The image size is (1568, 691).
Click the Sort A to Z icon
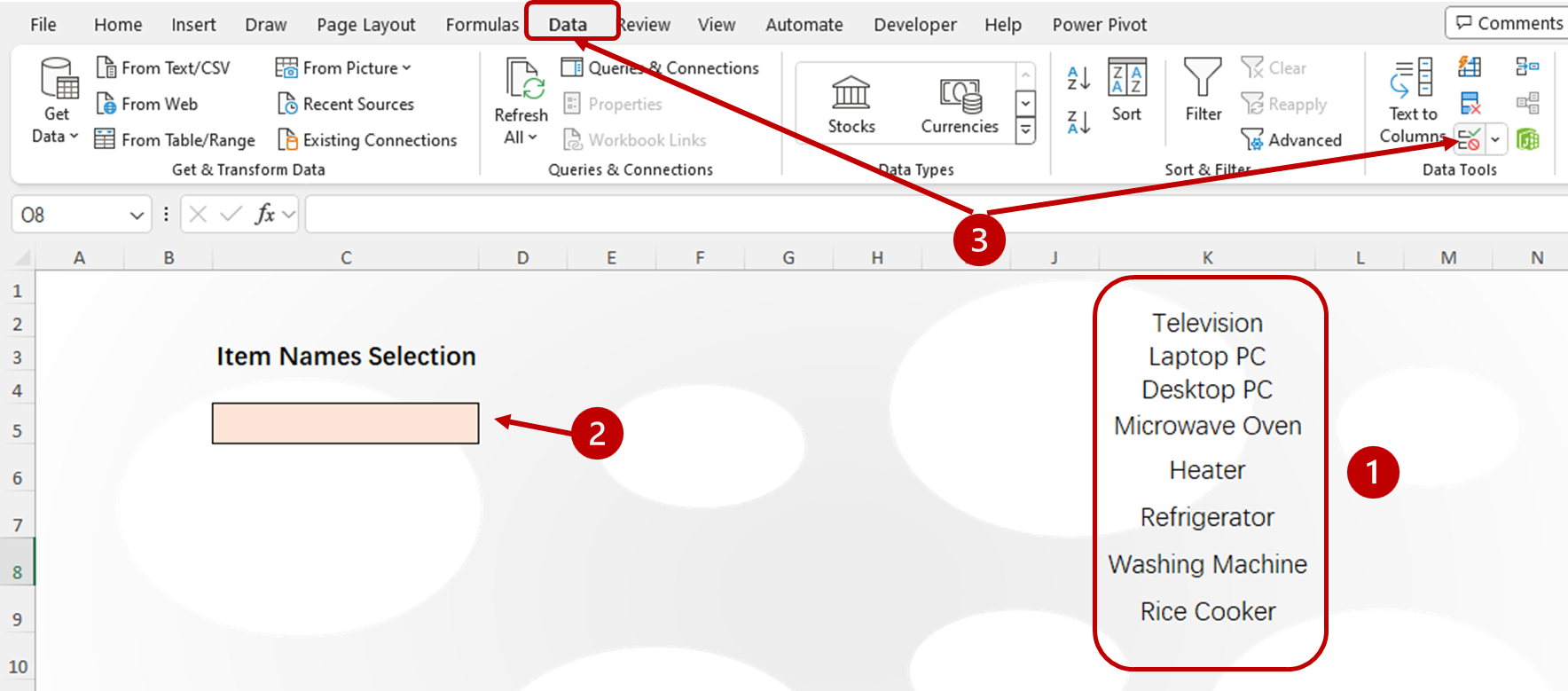[x=1078, y=79]
